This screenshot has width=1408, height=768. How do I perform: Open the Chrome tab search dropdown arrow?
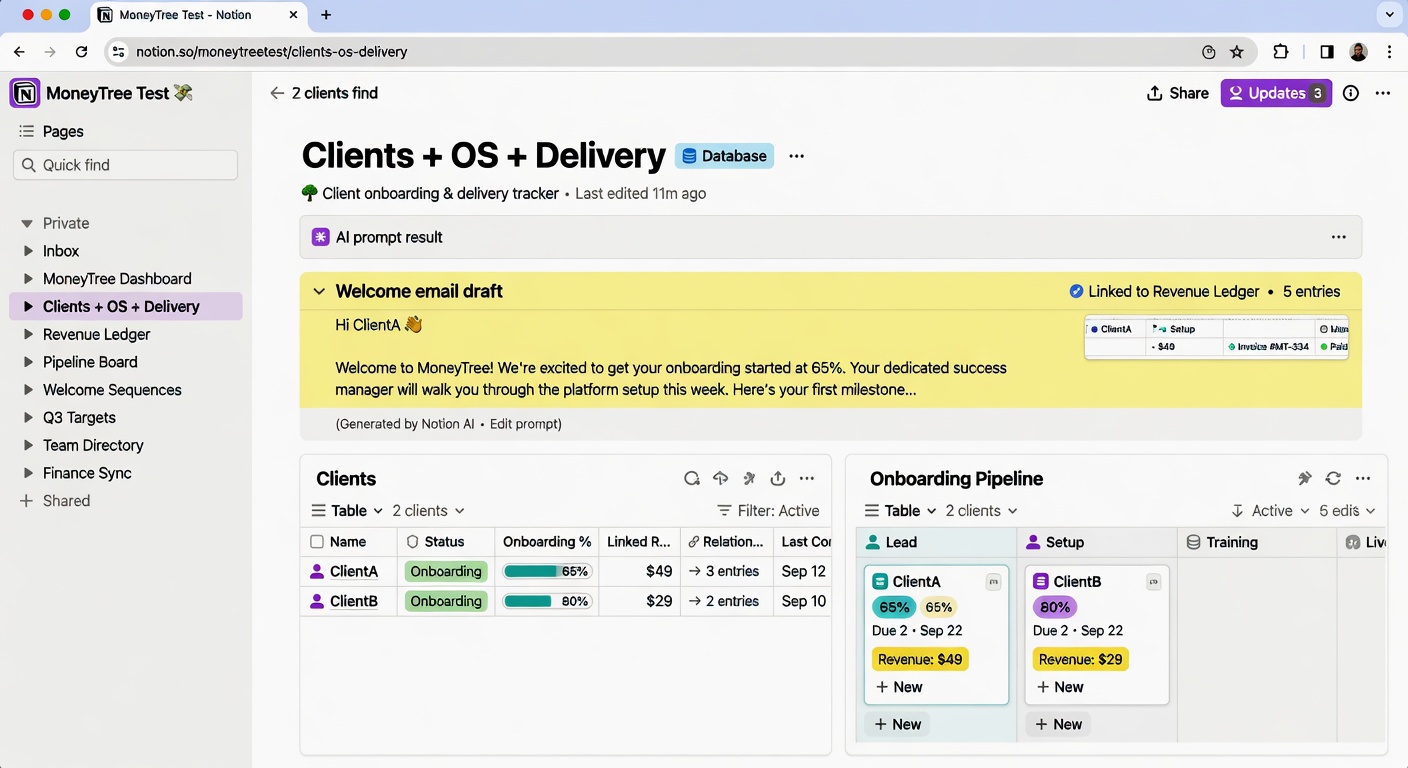1390,15
